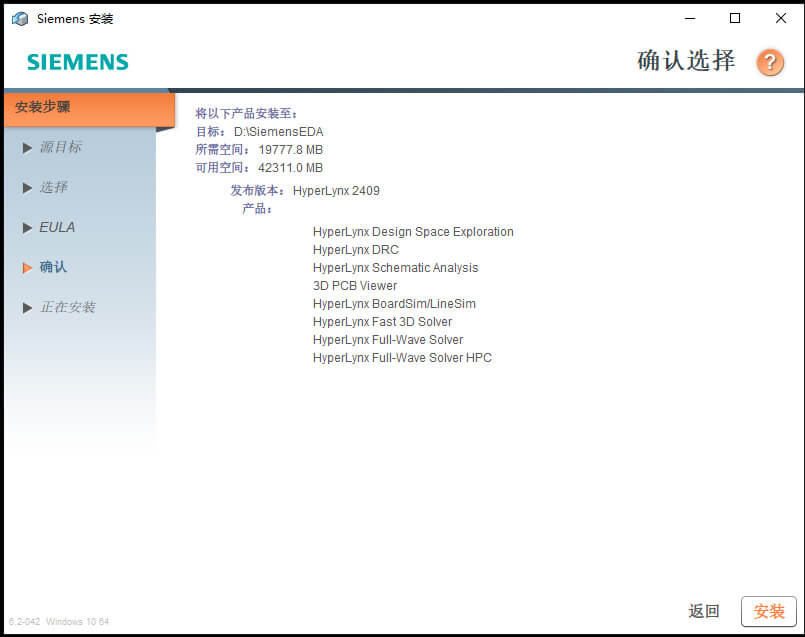Click the arrow beside 正在安装 step
This screenshot has width=805, height=637.
27,308
